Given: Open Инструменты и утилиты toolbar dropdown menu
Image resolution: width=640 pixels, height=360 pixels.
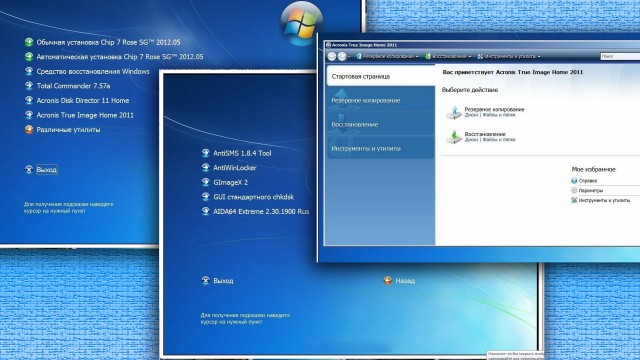Looking at the screenshot, I should tap(509, 56).
